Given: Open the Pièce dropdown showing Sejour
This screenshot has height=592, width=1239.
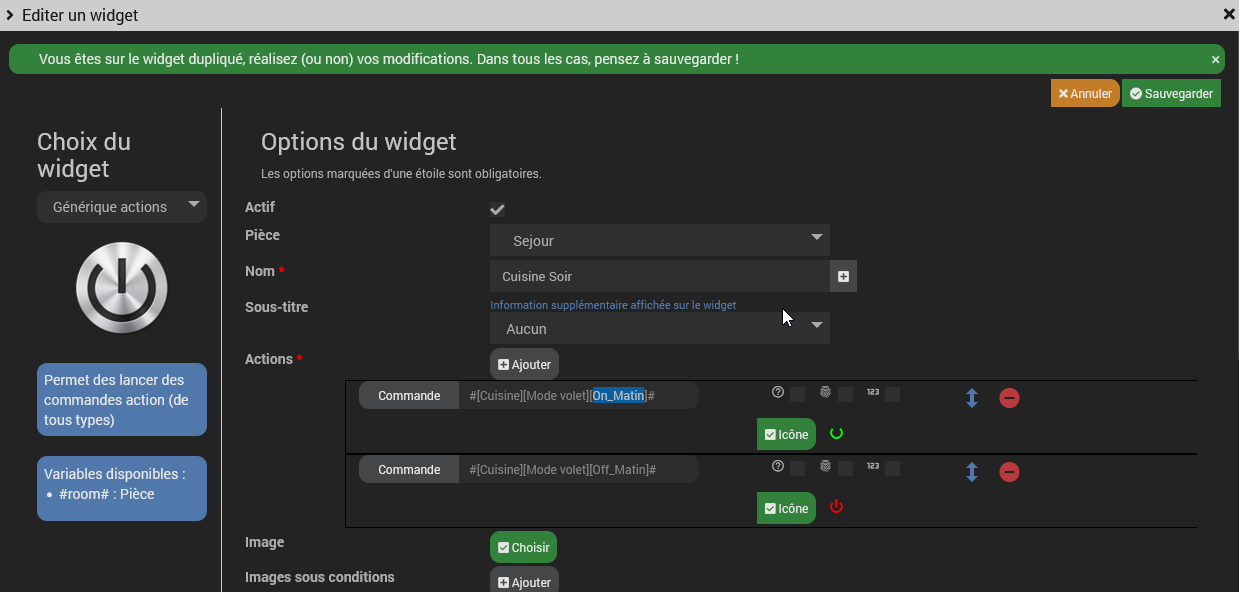Looking at the screenshot, I should (x=660, y=240).
